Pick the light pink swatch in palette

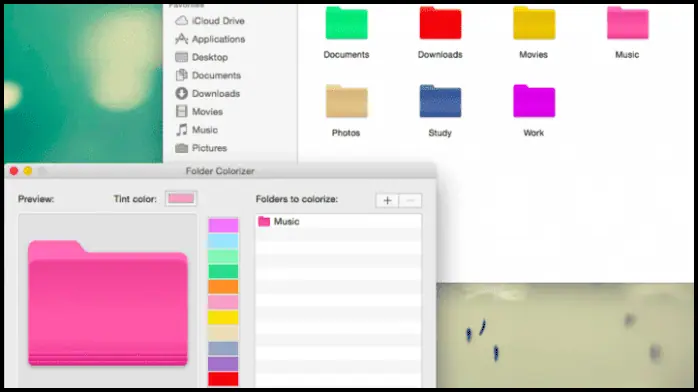pos(223,303)
